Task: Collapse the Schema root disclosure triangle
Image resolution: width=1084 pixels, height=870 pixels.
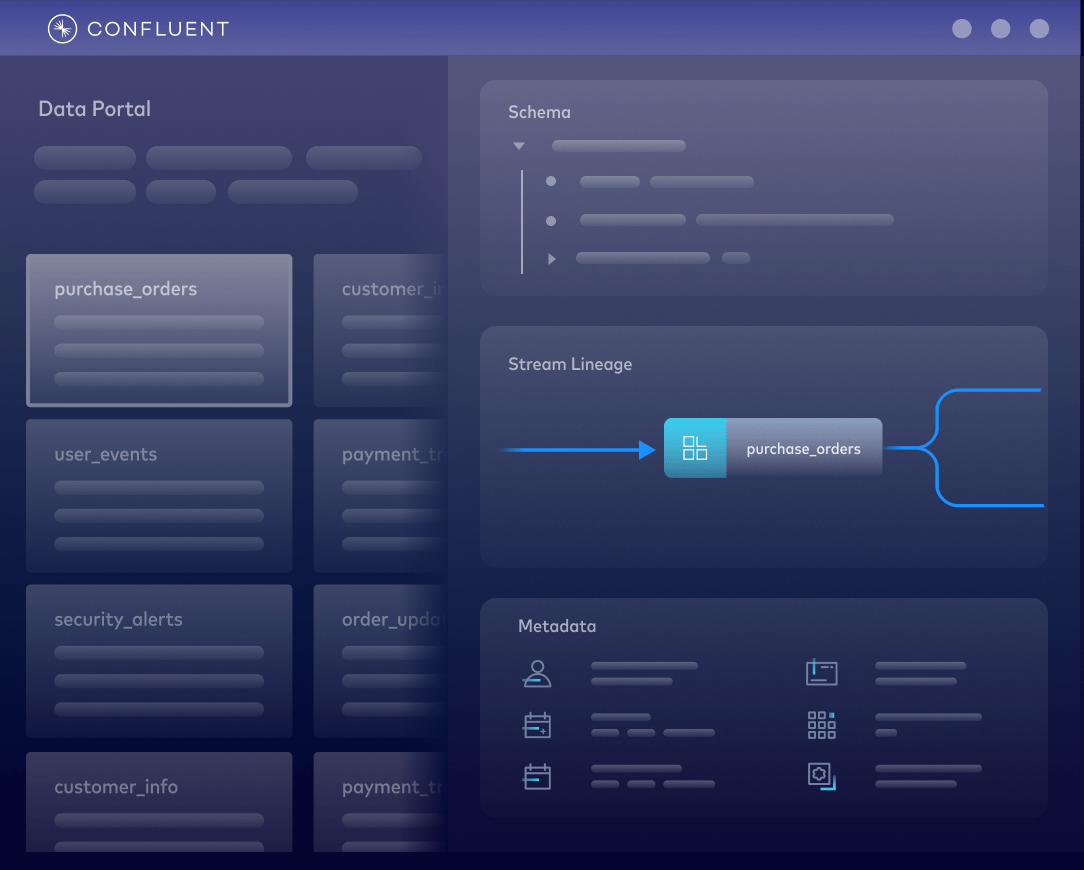Action: (518, 145)
